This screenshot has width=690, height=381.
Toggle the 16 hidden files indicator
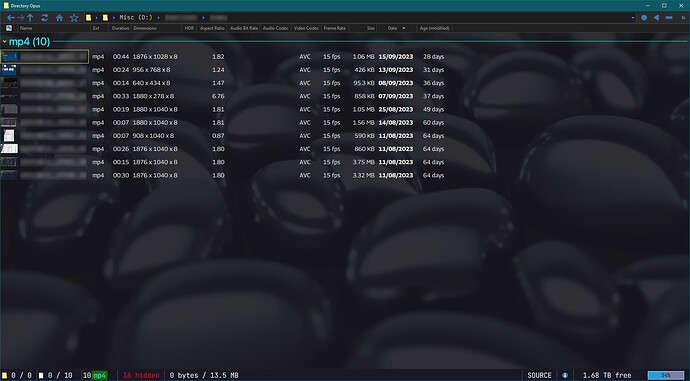(141, 375)
